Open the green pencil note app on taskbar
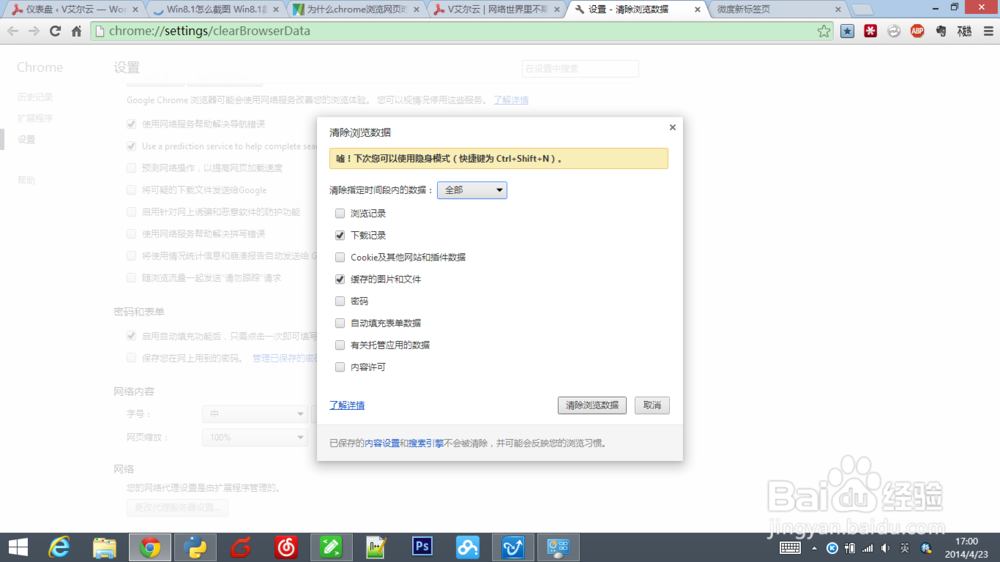Screen dimensions: 1000x562 (x=331, y=547)
